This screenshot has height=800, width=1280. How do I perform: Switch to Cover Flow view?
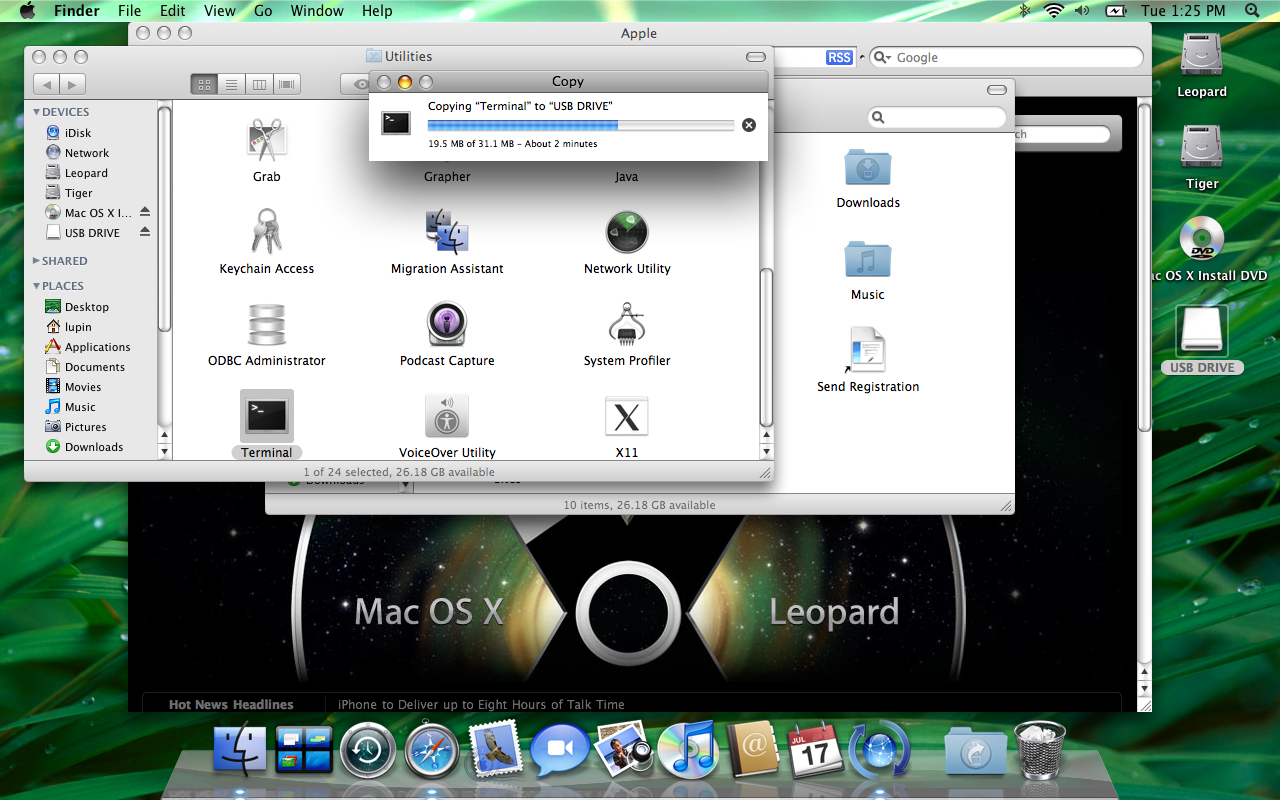coord(288,85)
